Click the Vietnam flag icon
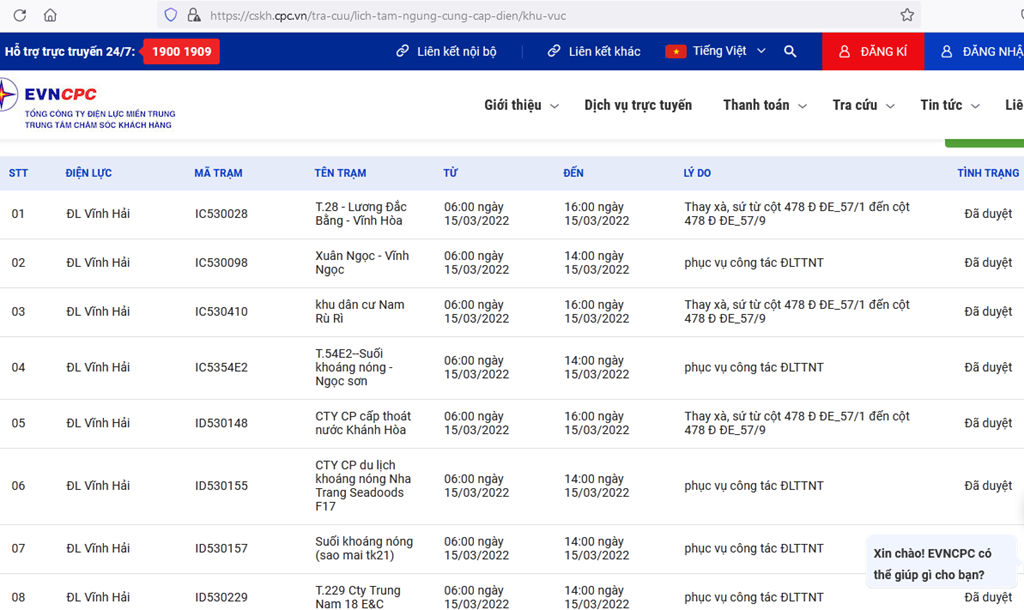 click(676, 51)
